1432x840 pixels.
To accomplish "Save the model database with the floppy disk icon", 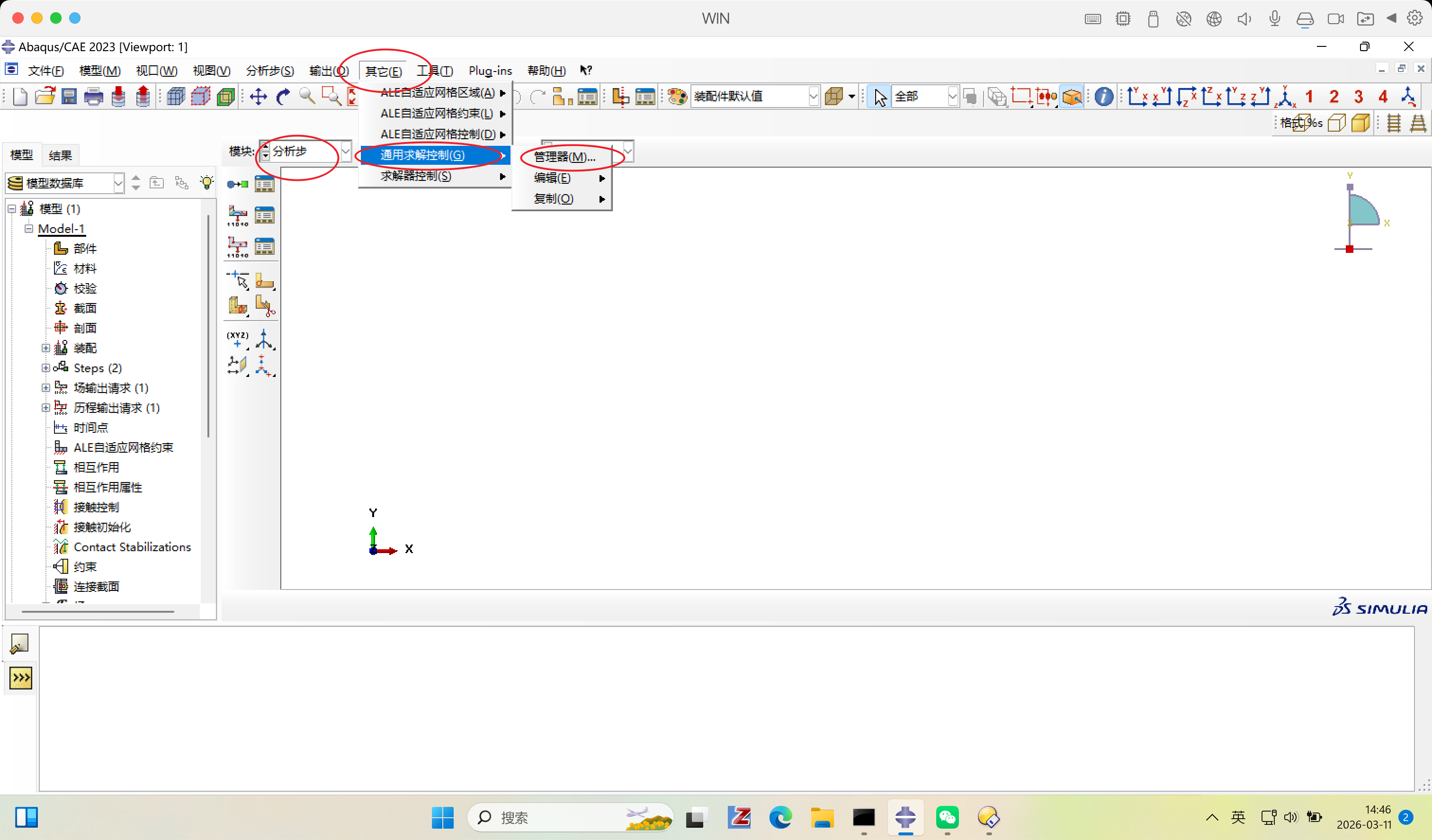I will (69, 97).
